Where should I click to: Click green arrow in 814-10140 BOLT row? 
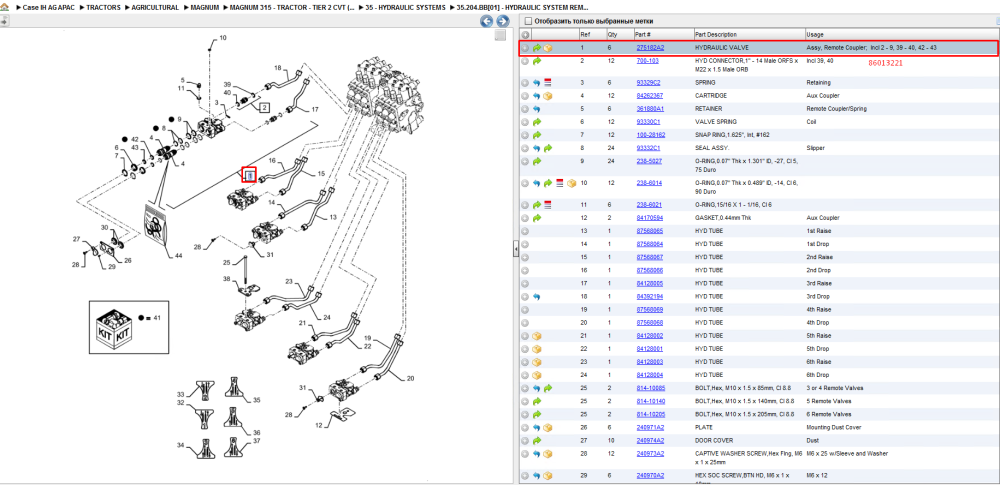pyautogui.click(x=537, y=401)
